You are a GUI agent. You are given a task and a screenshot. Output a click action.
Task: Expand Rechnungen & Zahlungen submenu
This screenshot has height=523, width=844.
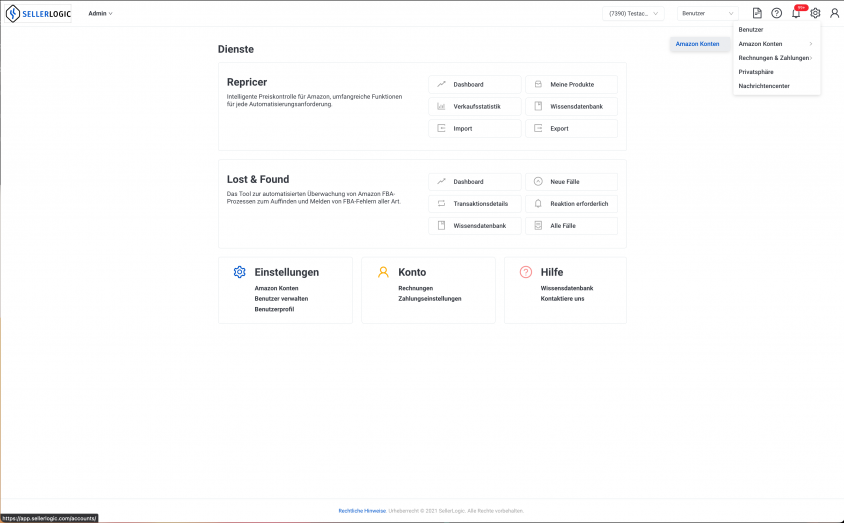tap(775, 58)
